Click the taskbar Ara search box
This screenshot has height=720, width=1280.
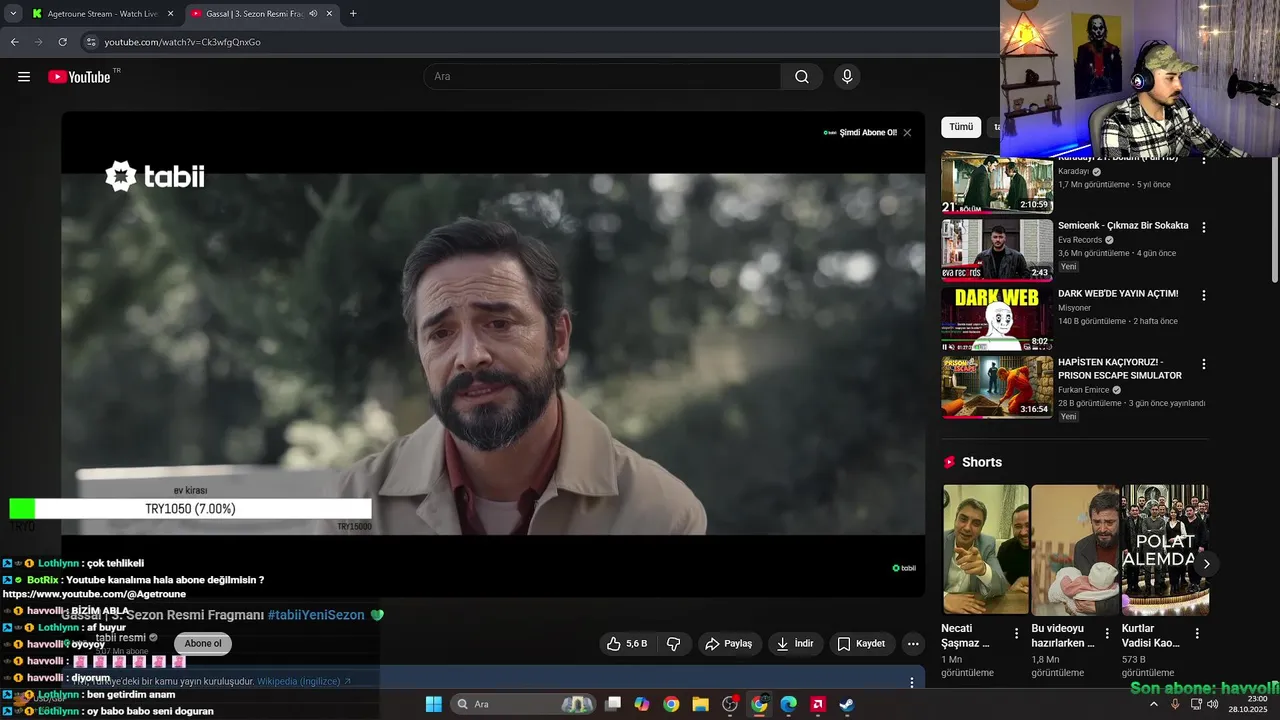pyautogui.click(x=524, y=704)
